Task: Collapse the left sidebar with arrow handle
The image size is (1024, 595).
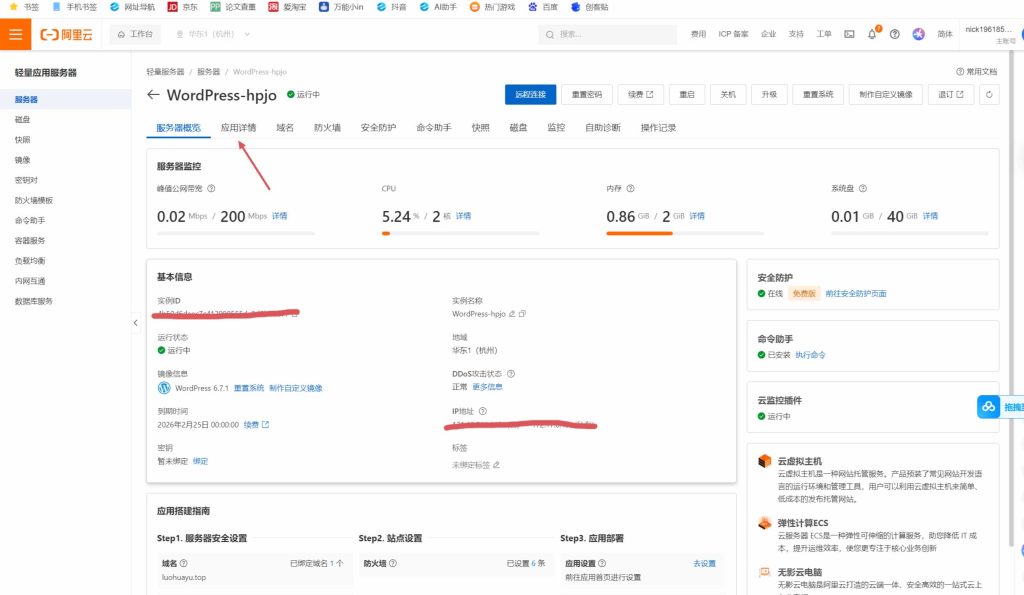Action: pos(136,322)
